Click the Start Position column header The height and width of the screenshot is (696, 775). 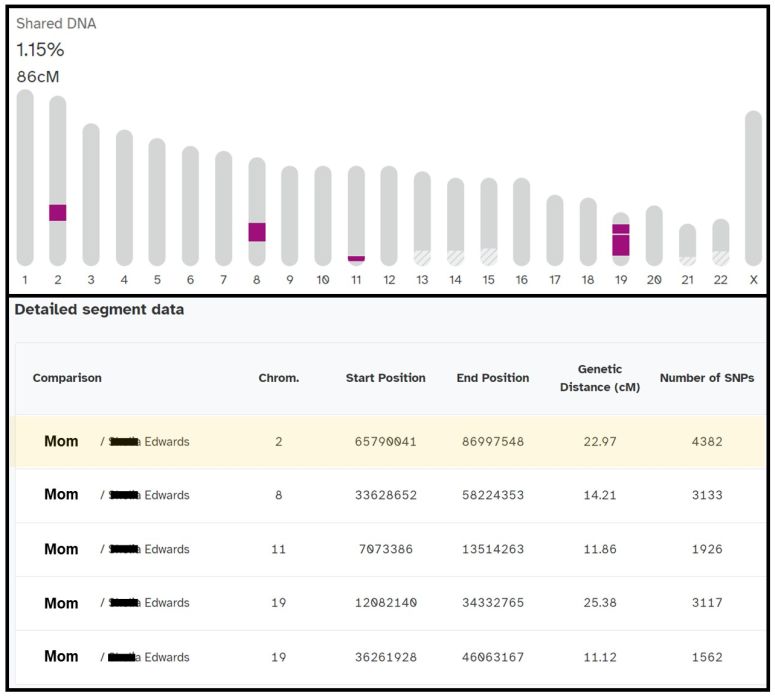[385, 378]
